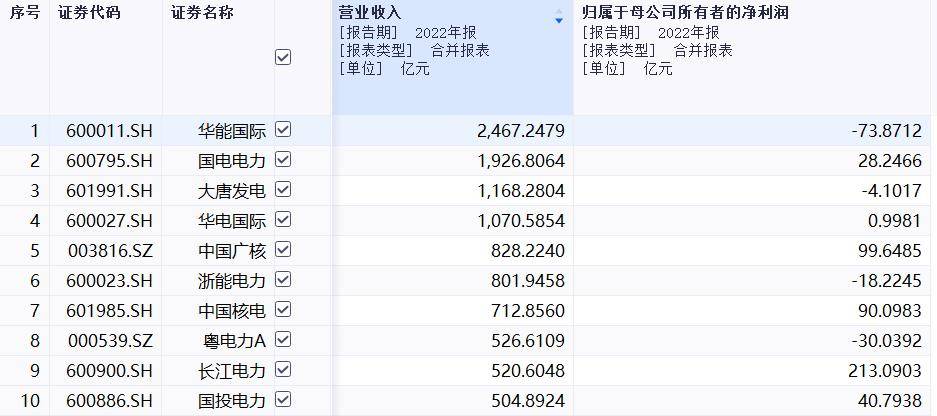Viewport: 937px width, 416px height.
Task: Click net profit value -30.0392
Action: [887, 341]
